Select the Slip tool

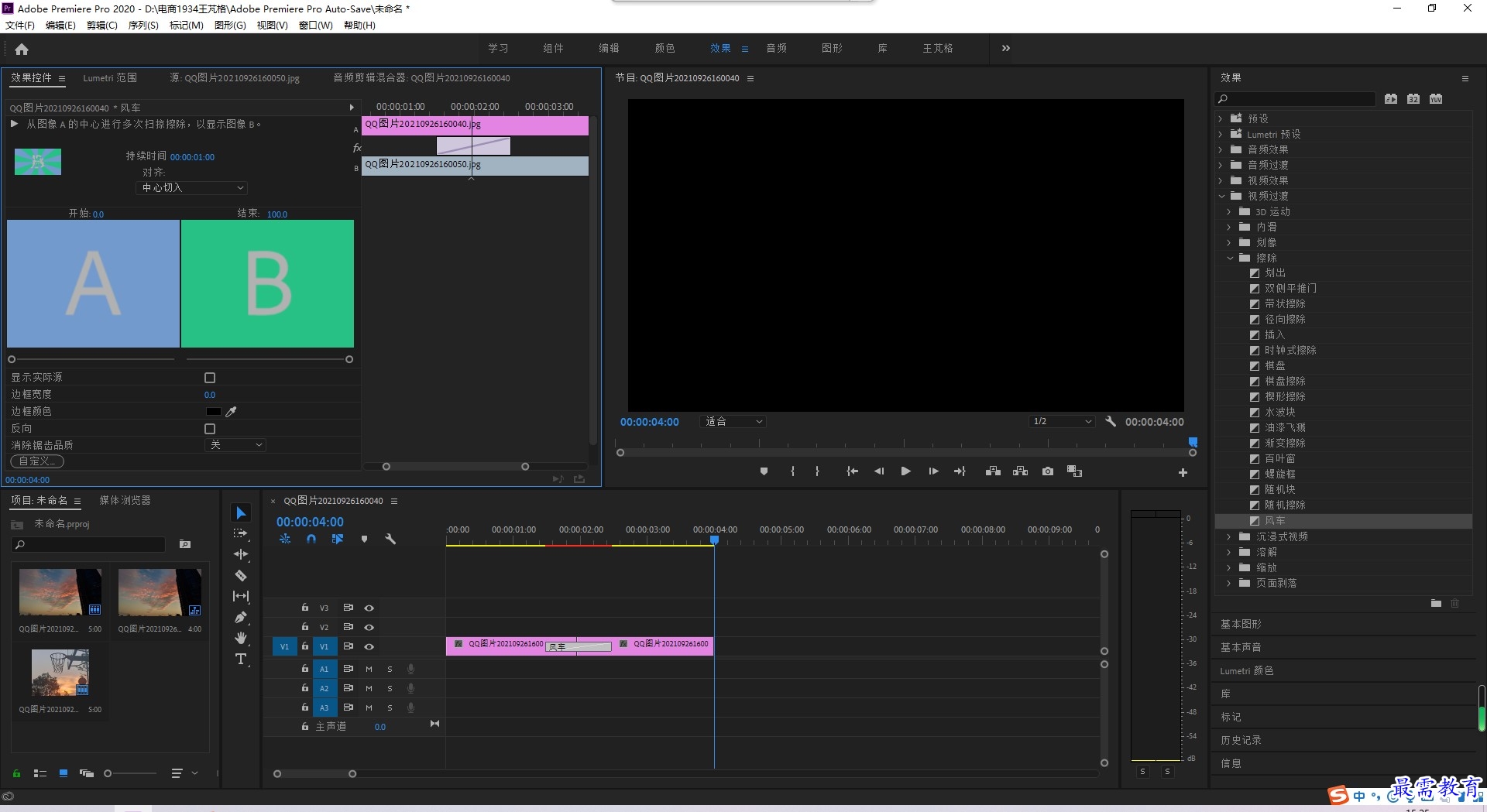coord(241,596)
